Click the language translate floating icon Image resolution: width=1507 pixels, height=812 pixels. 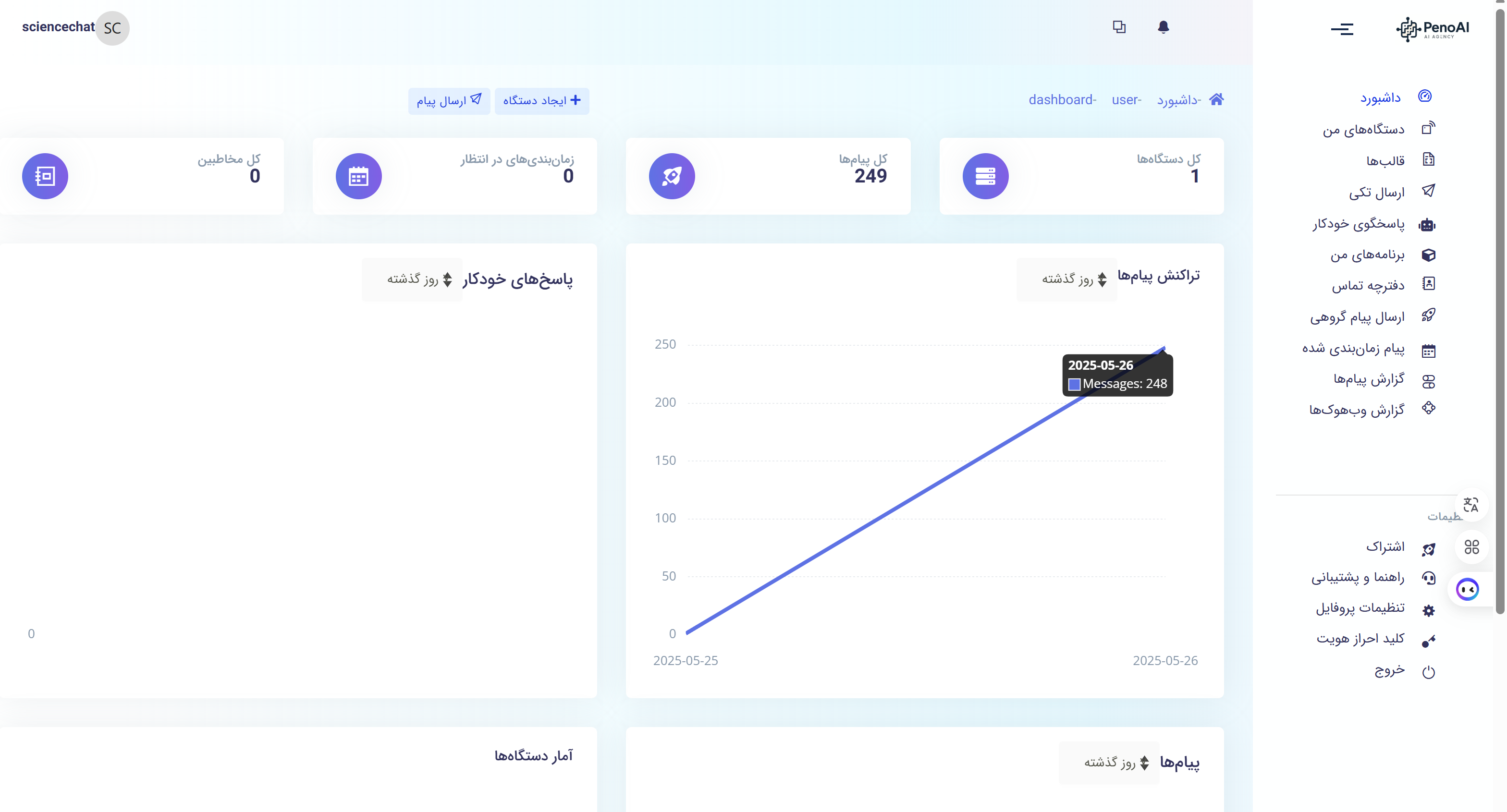[x=1470, y=505]
